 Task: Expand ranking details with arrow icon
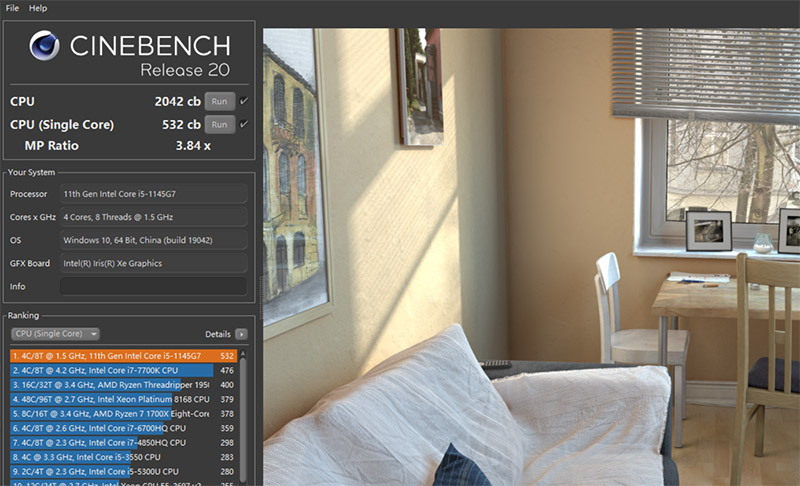[241, 335]
